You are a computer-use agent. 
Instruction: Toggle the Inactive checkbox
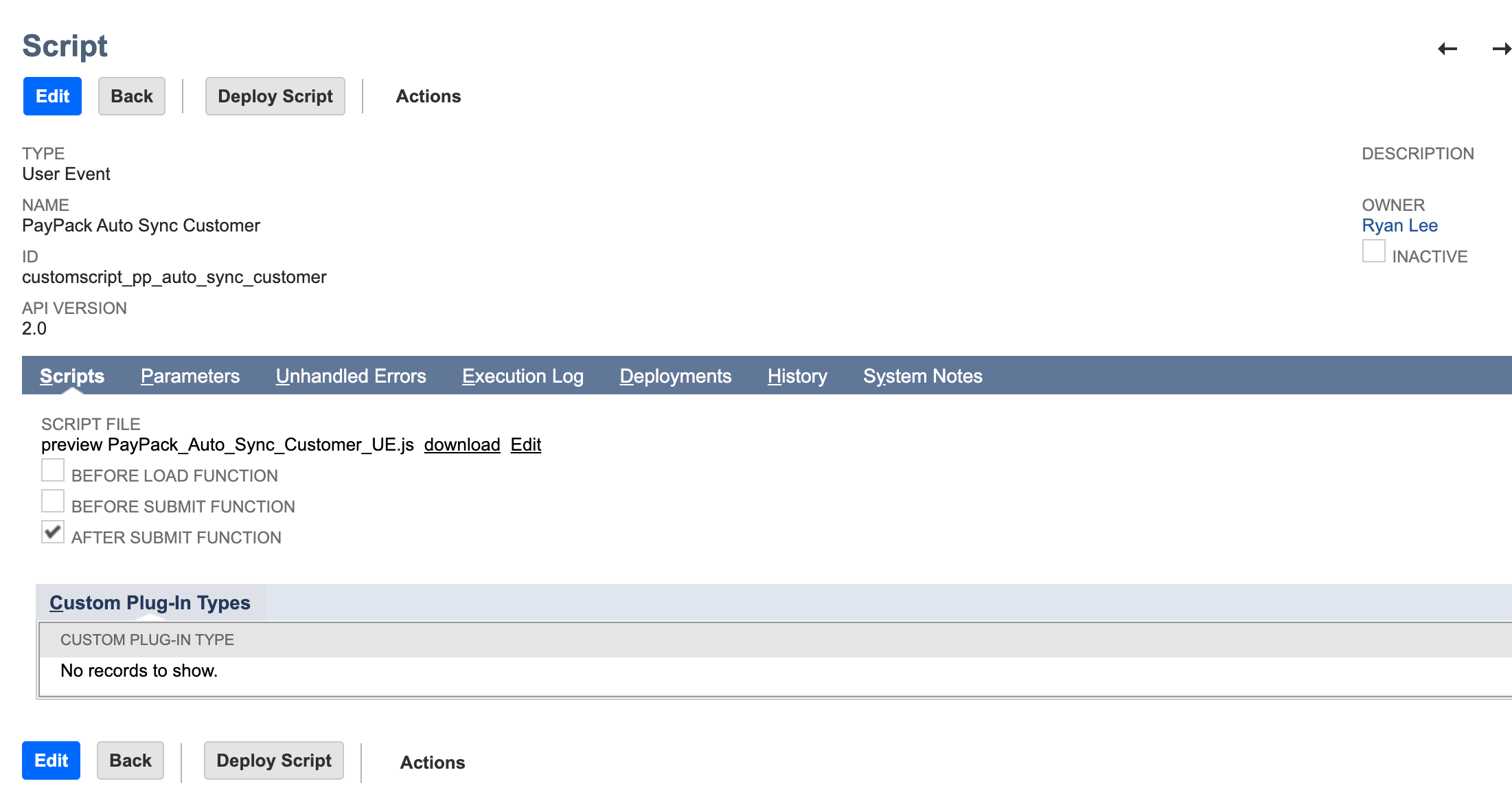(1373, 251)
